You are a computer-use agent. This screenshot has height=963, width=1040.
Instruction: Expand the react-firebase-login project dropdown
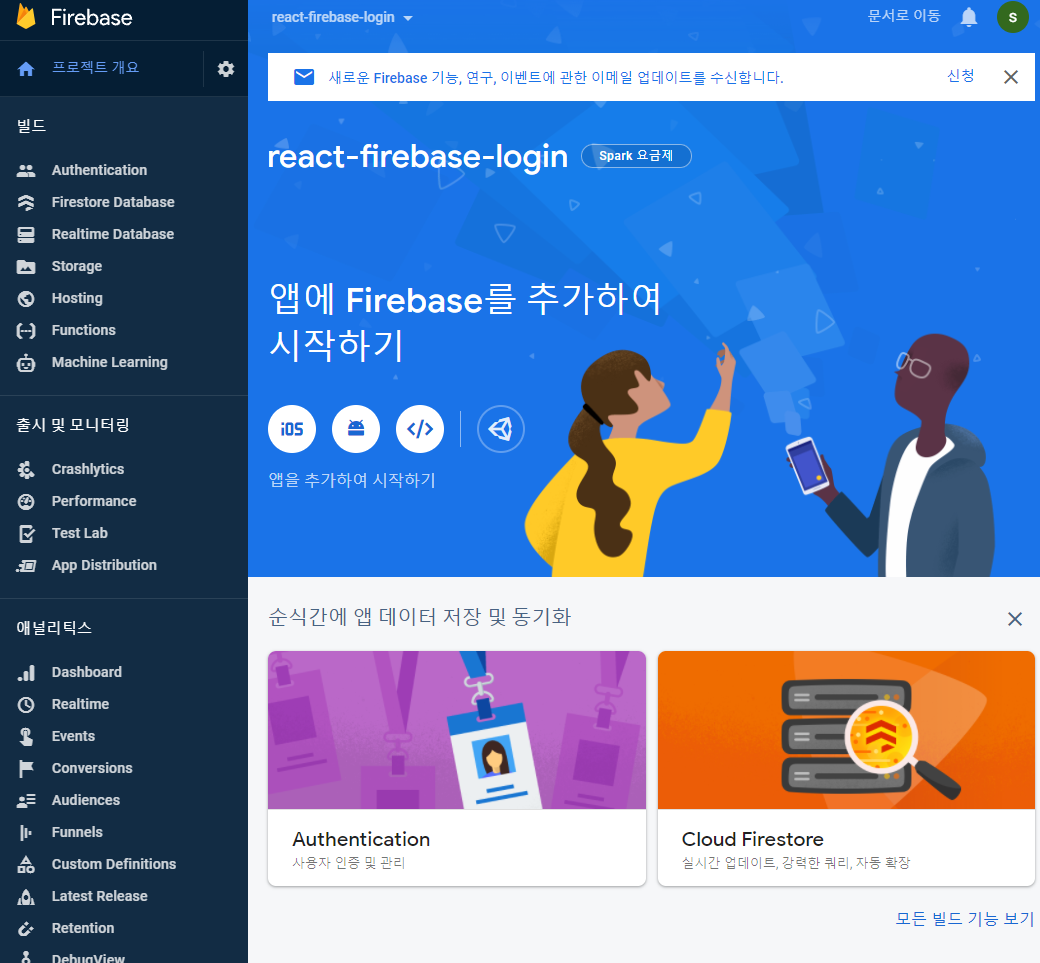pos(342,17)
